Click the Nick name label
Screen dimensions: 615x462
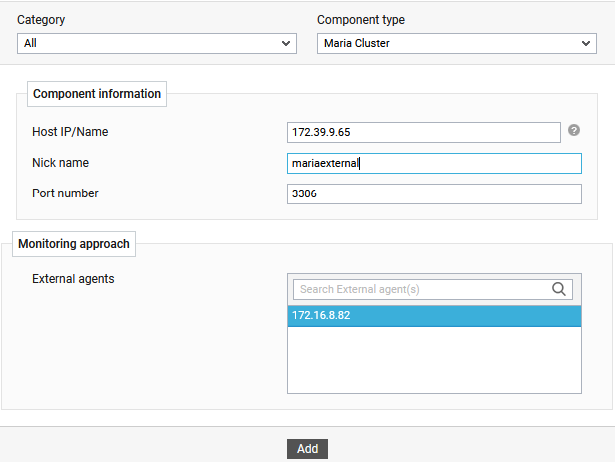(61, 162)
